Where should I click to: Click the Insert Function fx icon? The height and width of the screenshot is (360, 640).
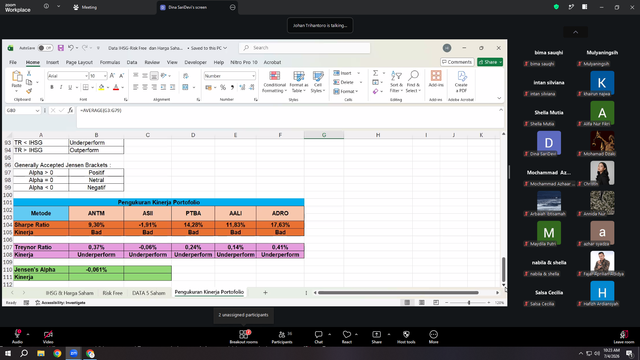click(x=71, y=110)
